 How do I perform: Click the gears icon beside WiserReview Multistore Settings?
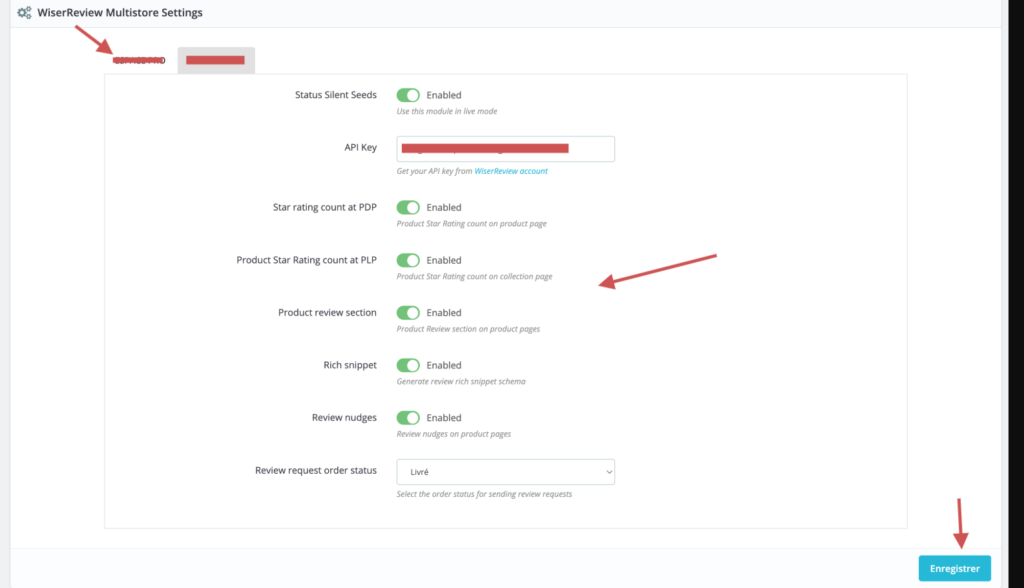24,13
